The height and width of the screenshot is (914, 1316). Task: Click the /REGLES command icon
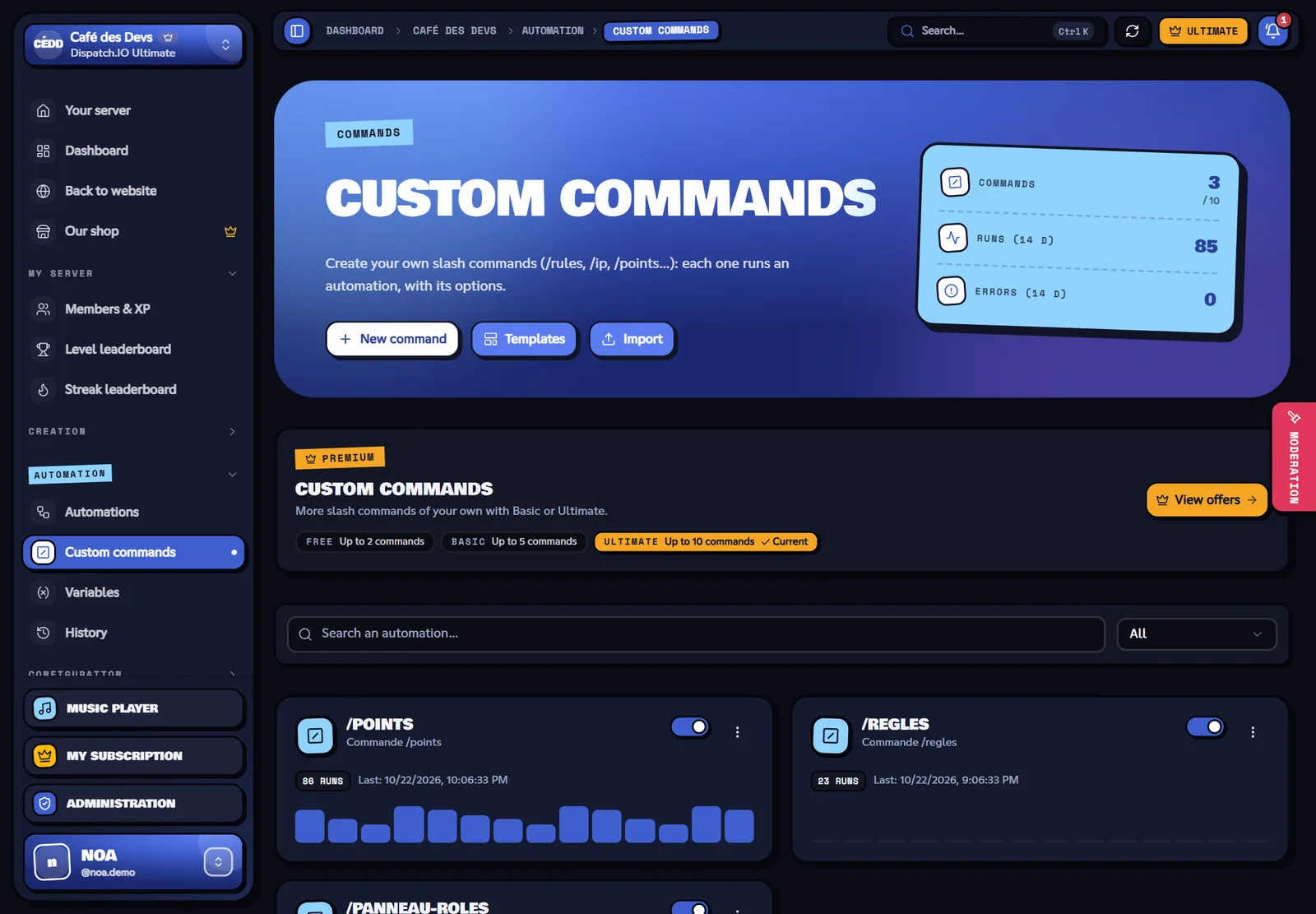point(831,735)
